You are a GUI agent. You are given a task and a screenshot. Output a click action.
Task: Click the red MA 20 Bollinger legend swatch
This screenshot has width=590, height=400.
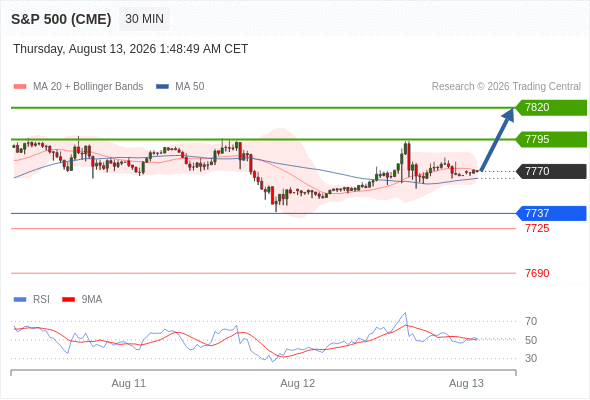click(20, 87)
